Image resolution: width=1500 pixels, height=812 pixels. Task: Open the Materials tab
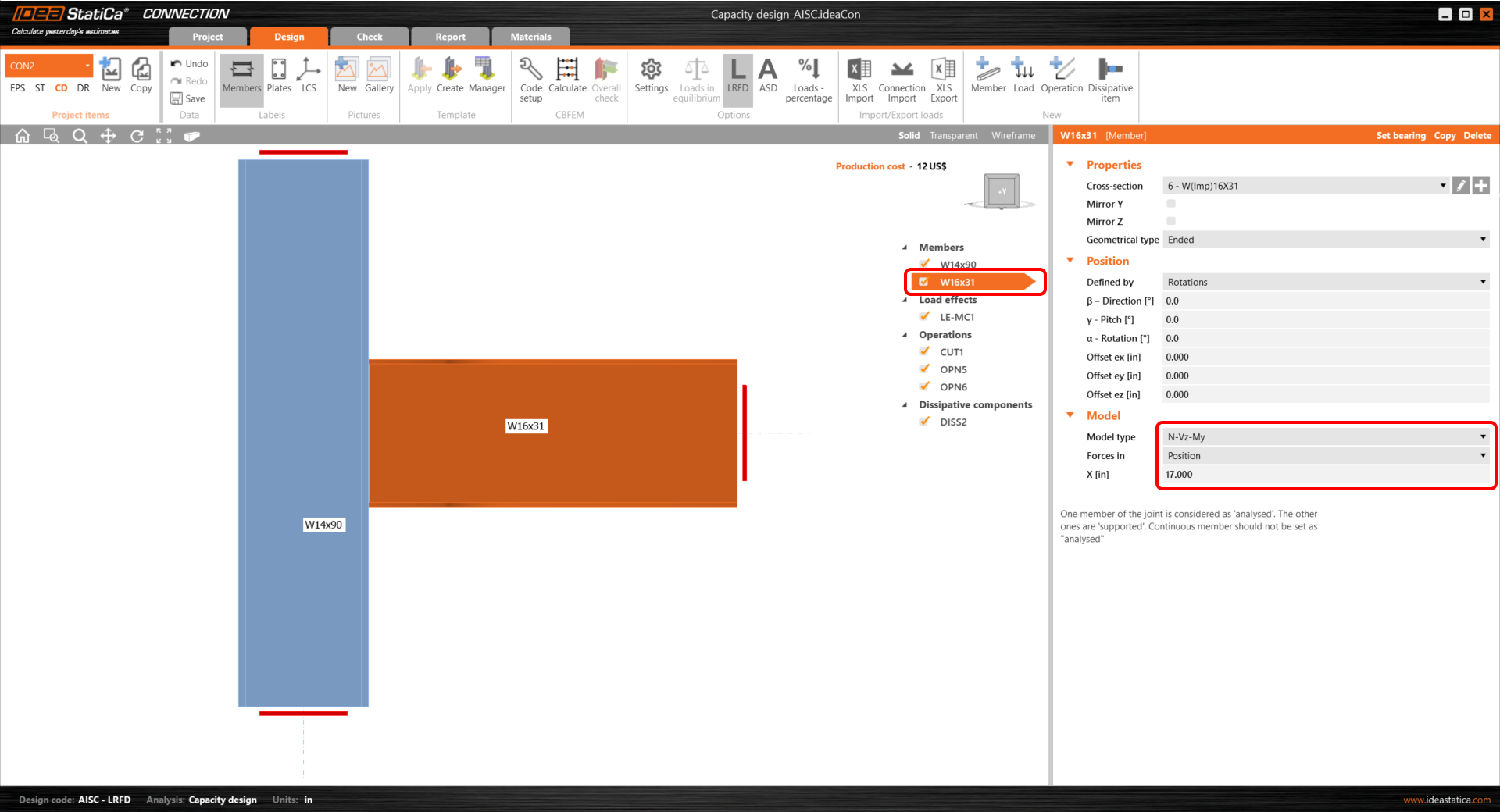(x=530, y=36)
